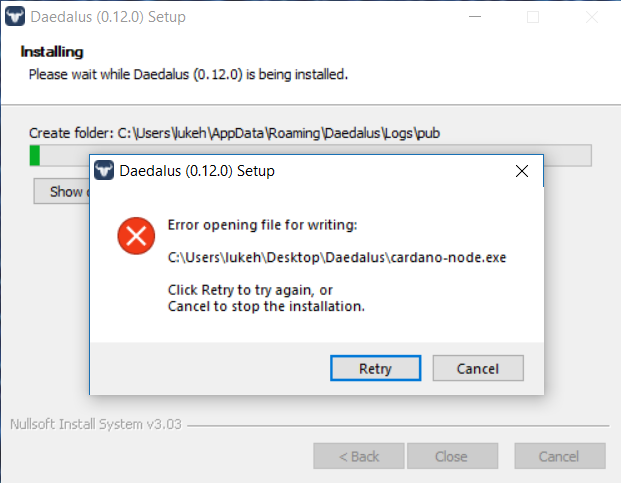
Task: Click the partially hidden Show details button
Action: coord(62,192)
